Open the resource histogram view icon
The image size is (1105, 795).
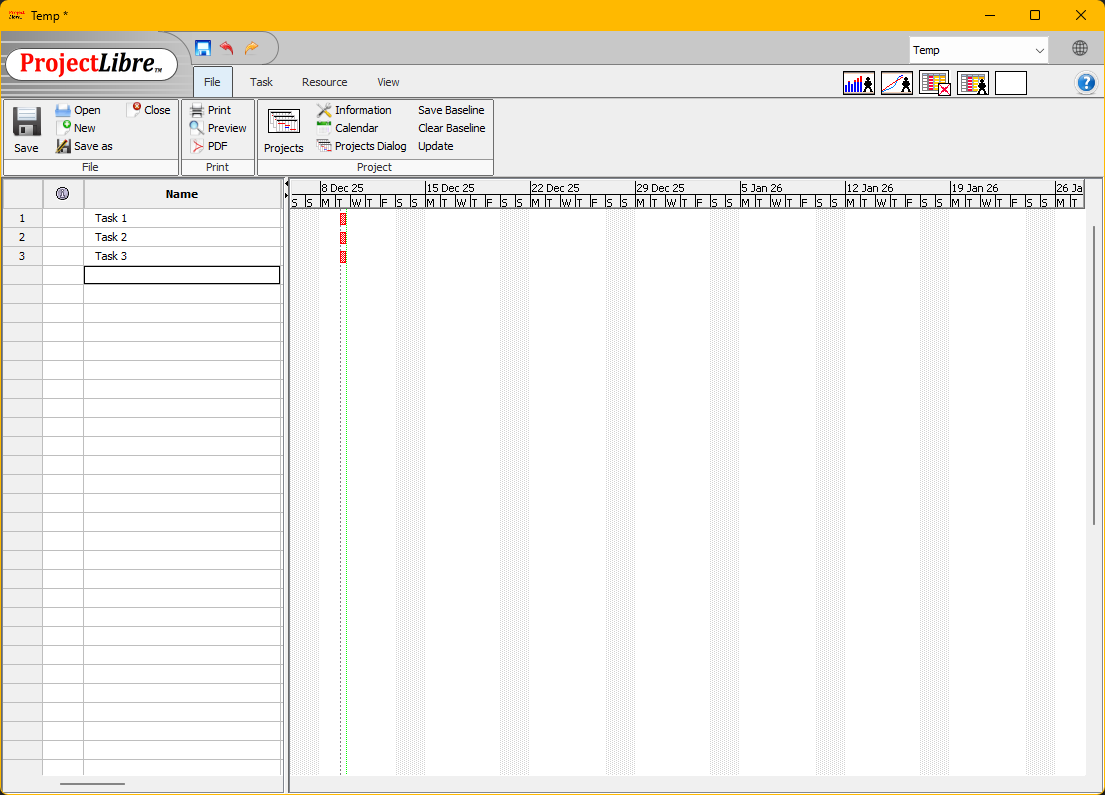point(859,84)
